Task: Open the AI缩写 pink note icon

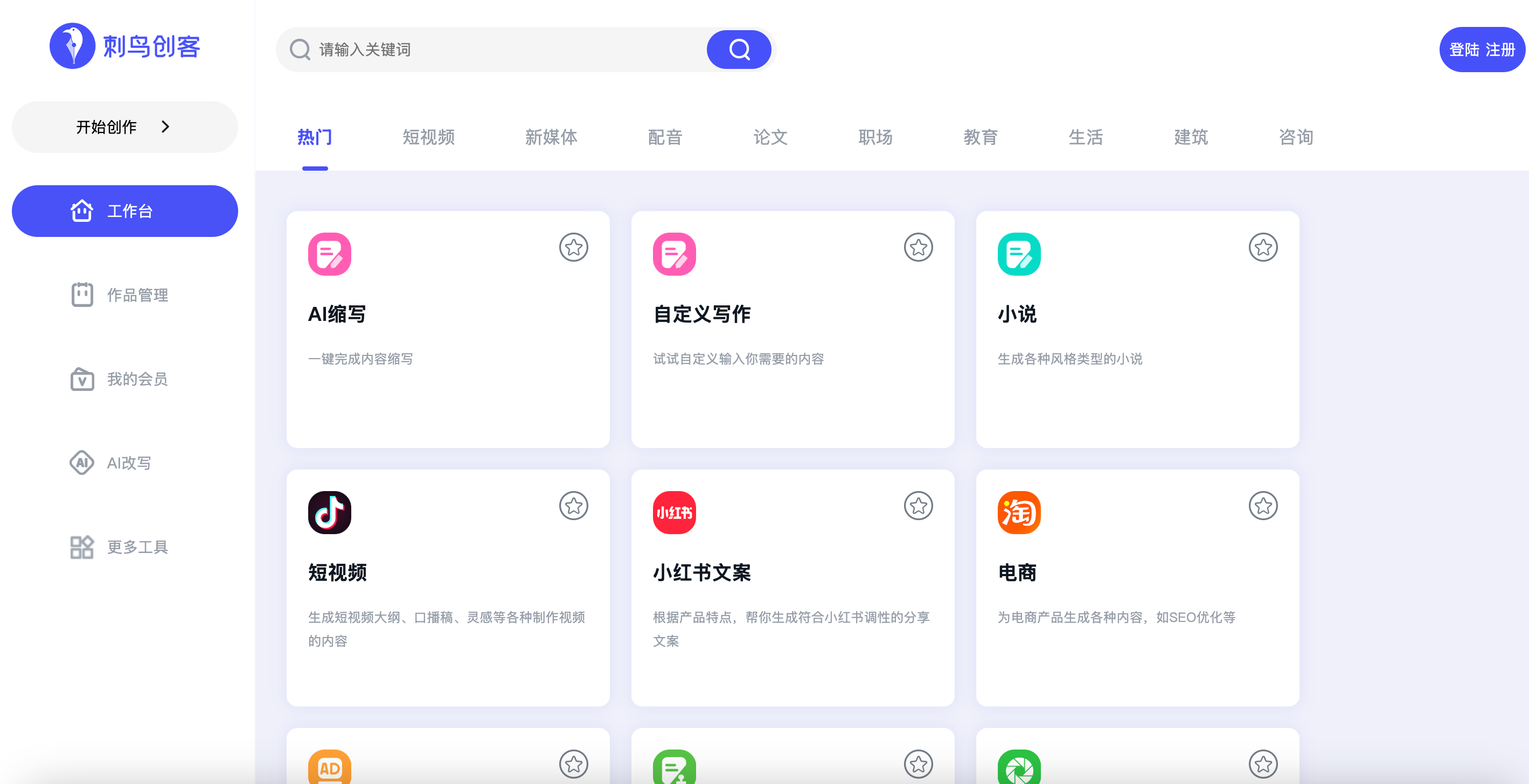Action: click(x=329, y=254)
